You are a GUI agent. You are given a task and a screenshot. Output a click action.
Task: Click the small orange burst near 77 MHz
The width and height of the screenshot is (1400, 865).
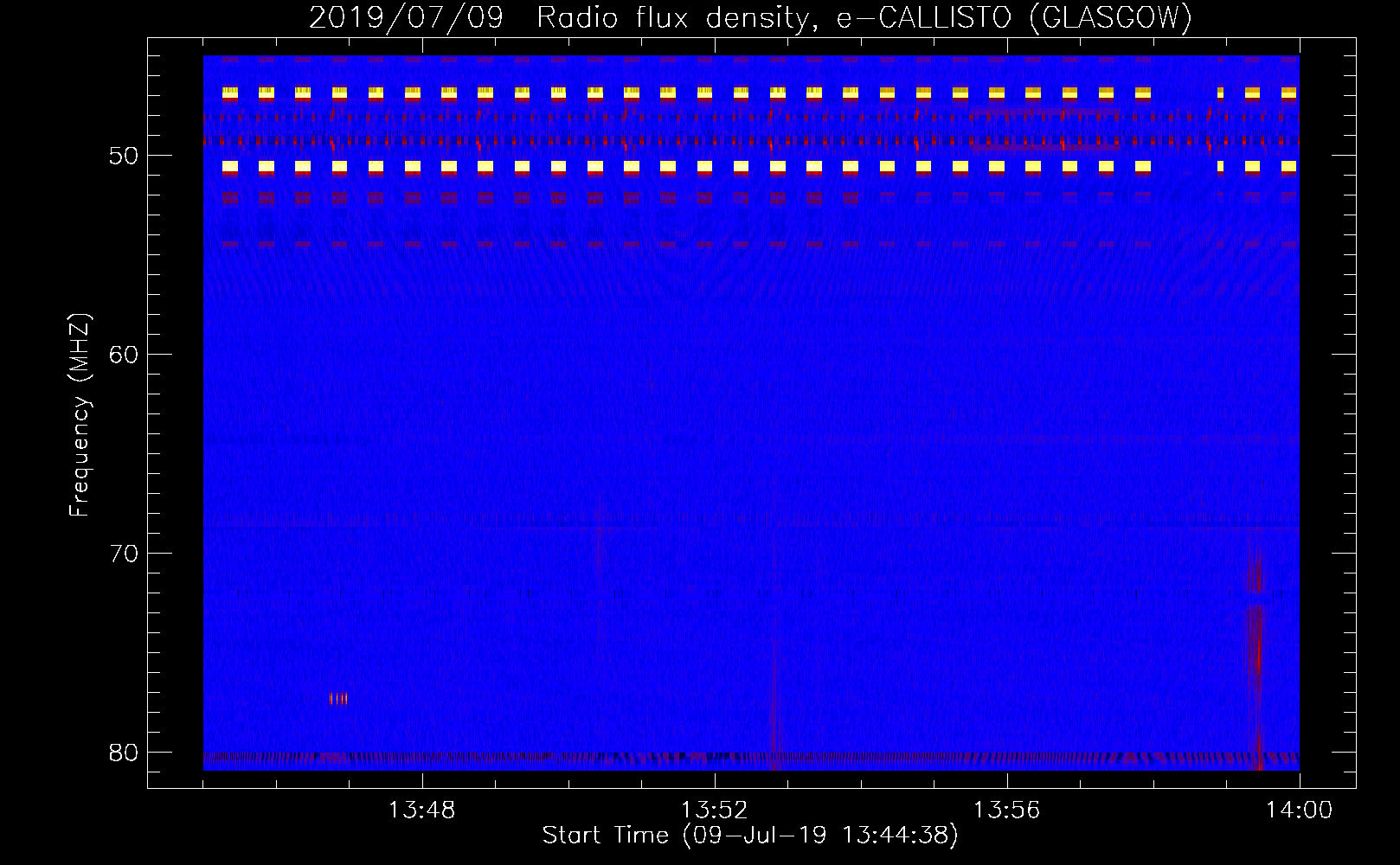pos(339,698)
